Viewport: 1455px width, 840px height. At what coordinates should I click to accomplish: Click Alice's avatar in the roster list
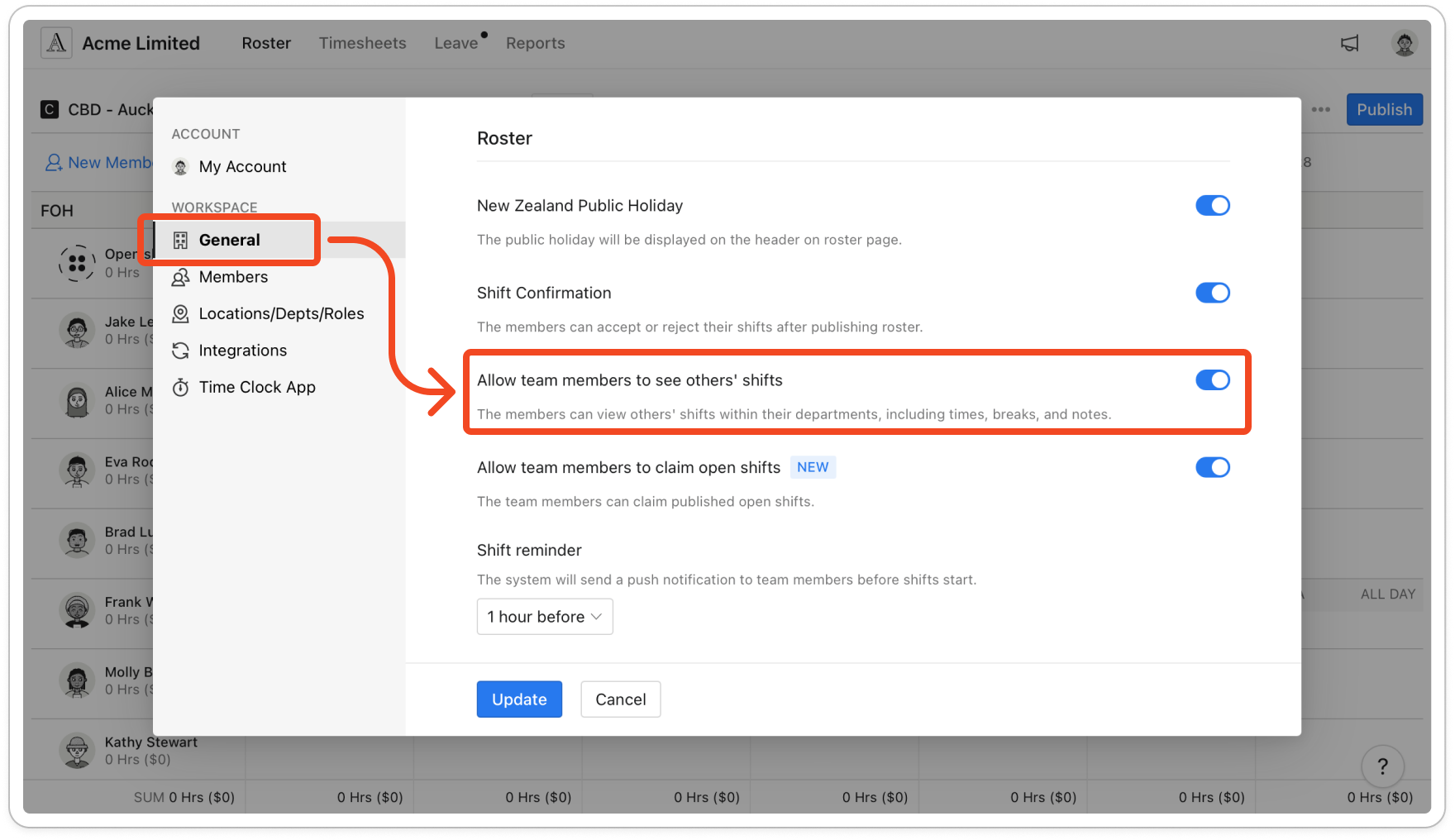tap(77, 401)
